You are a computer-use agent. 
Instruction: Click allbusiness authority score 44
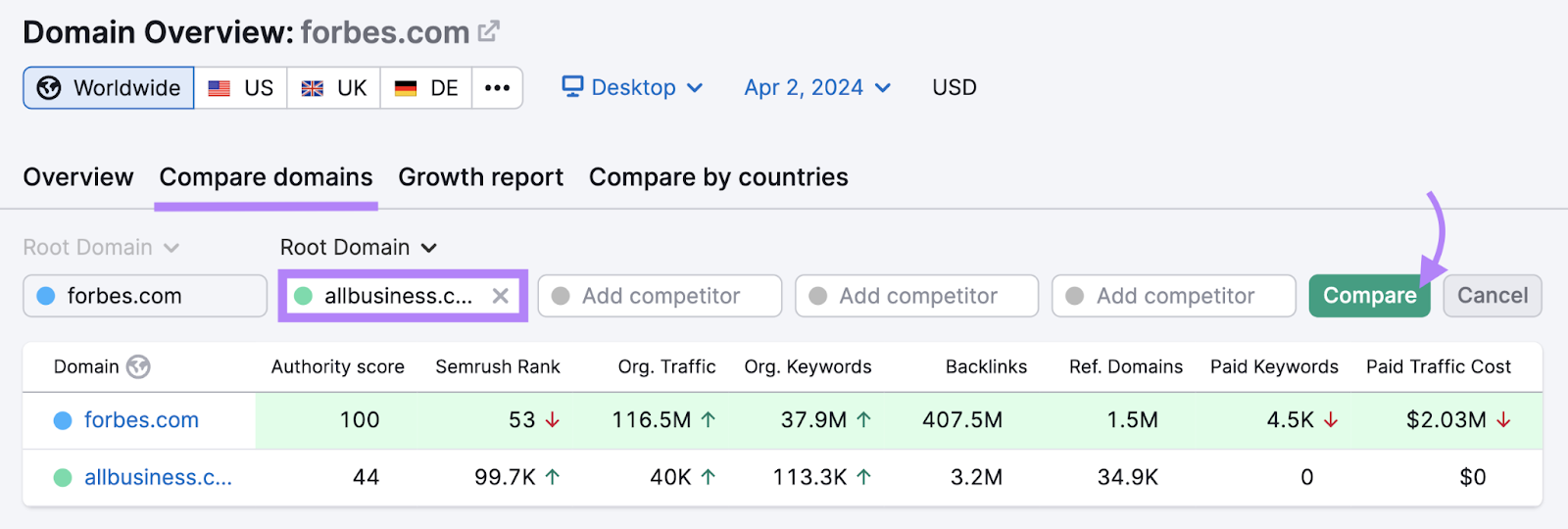click(x=366, y=478)
